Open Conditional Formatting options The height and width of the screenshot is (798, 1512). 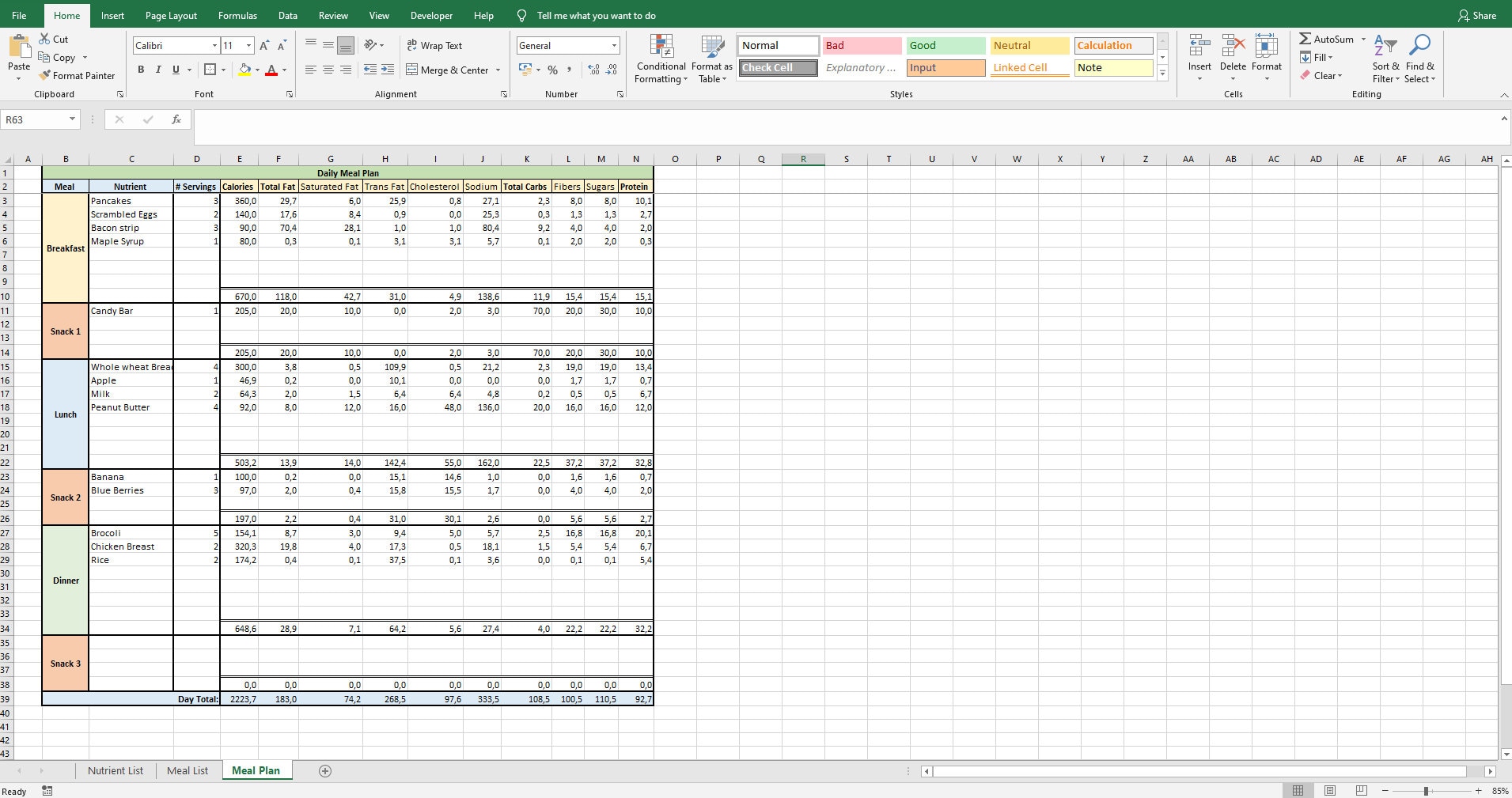[661, 59]
